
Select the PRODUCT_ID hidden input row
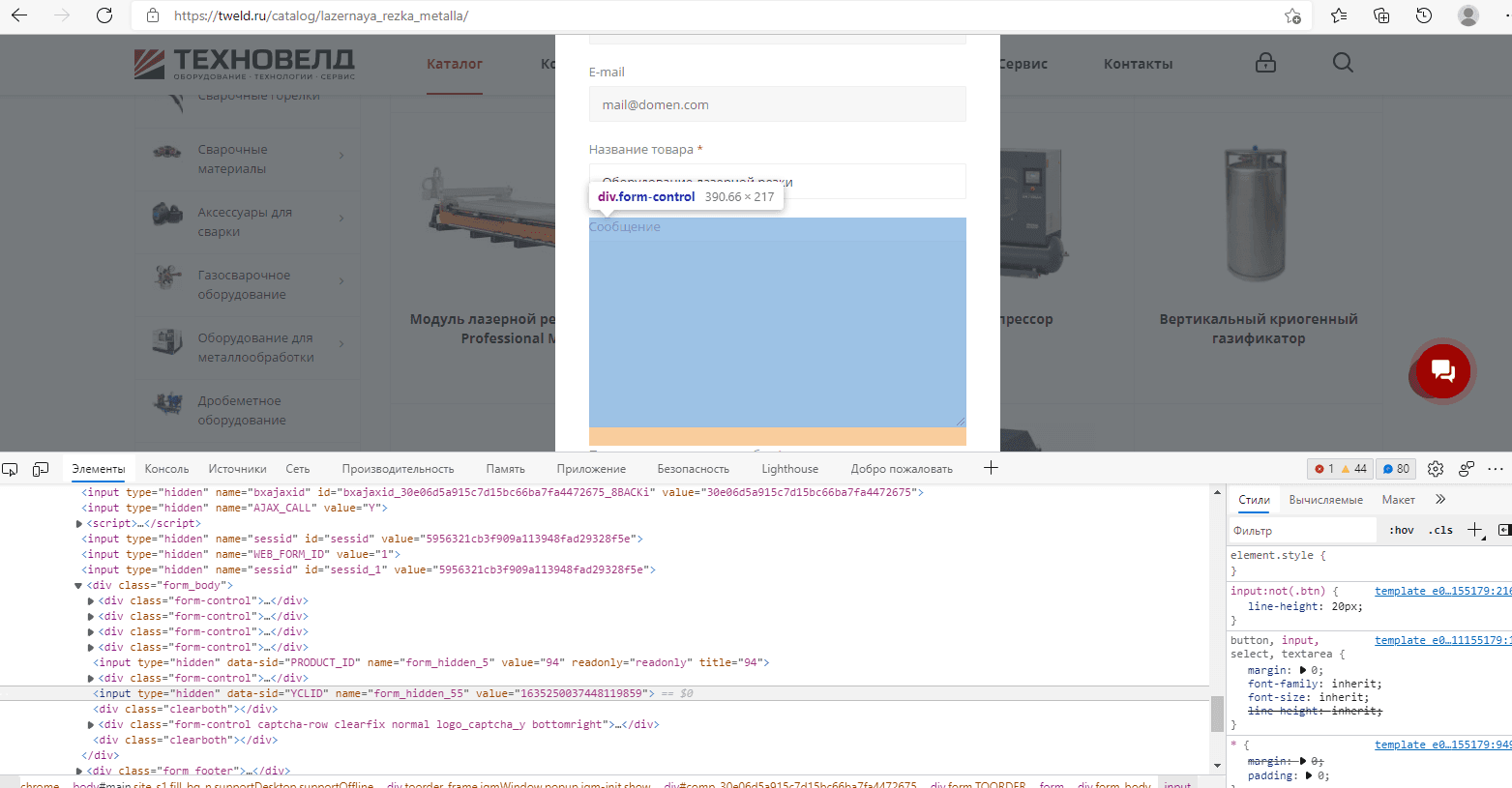pos(430,663)
